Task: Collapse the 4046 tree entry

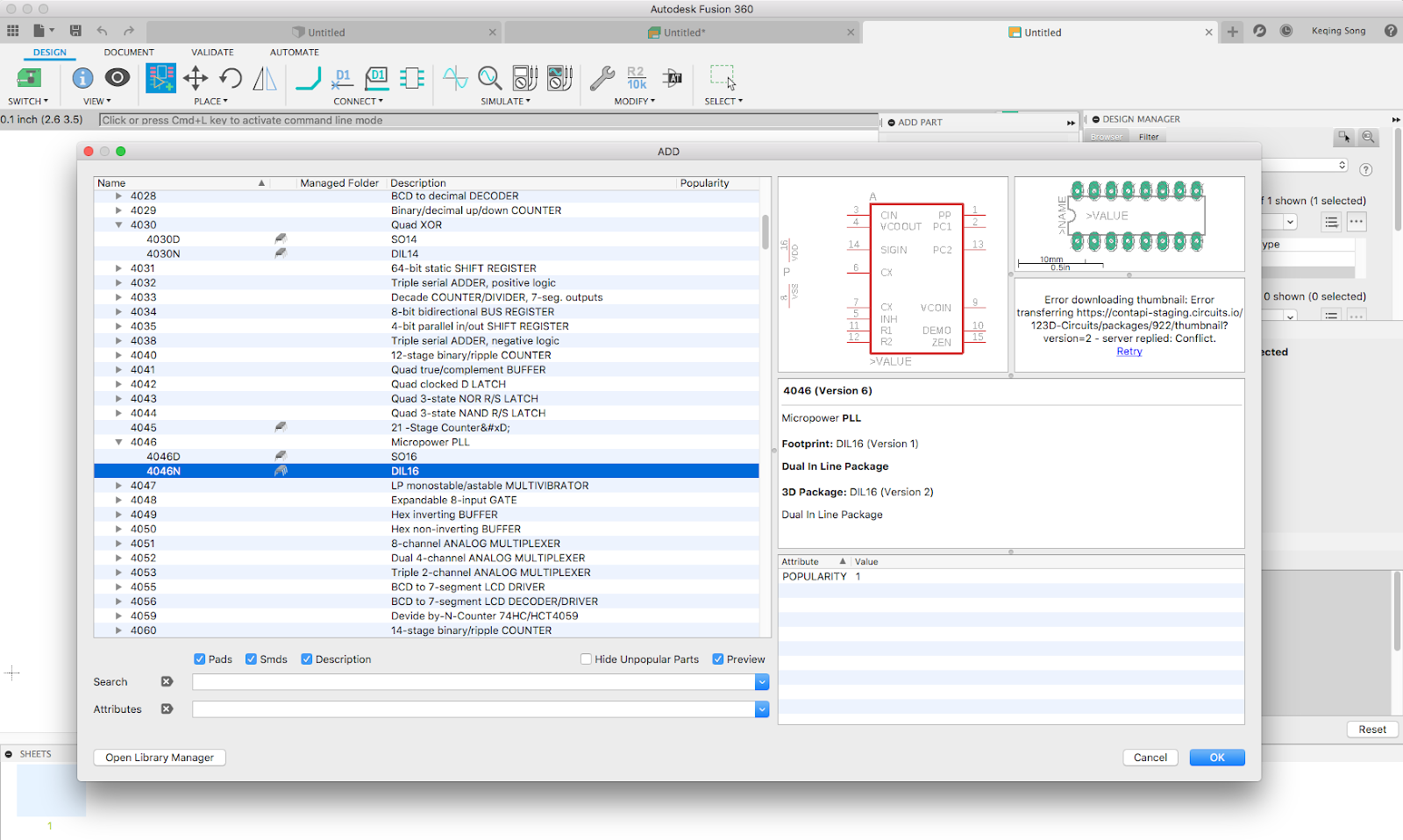Action: click(118, 443)
